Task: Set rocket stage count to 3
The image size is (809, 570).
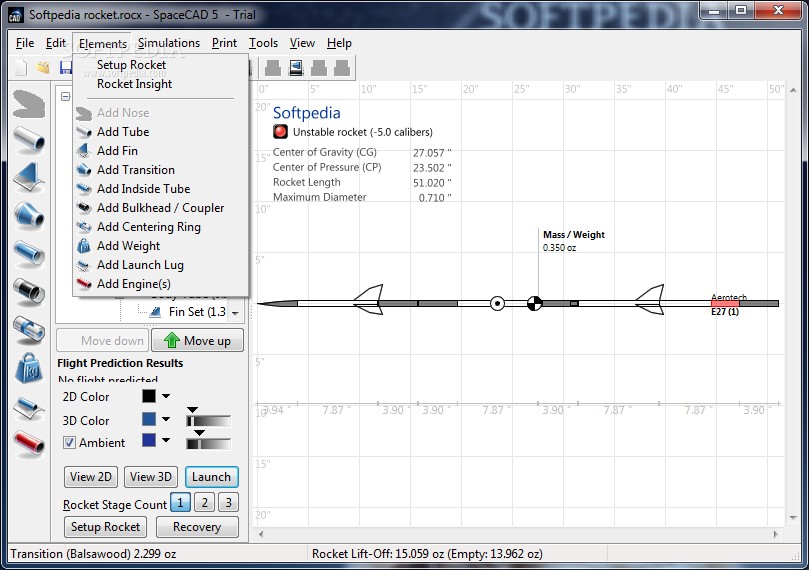Action: point(229,502)
